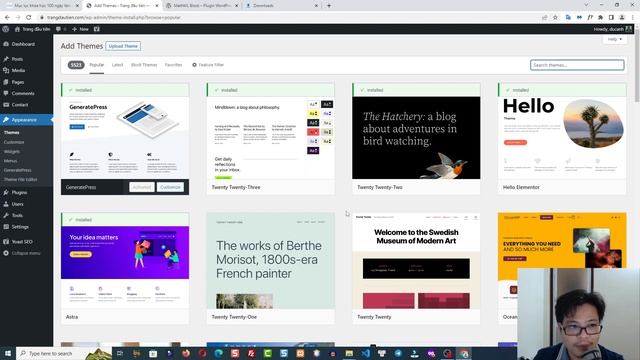Click the Upload Theme button
Image resolution: width=640 pixels, height=360 pixels.
coord(123,46)
